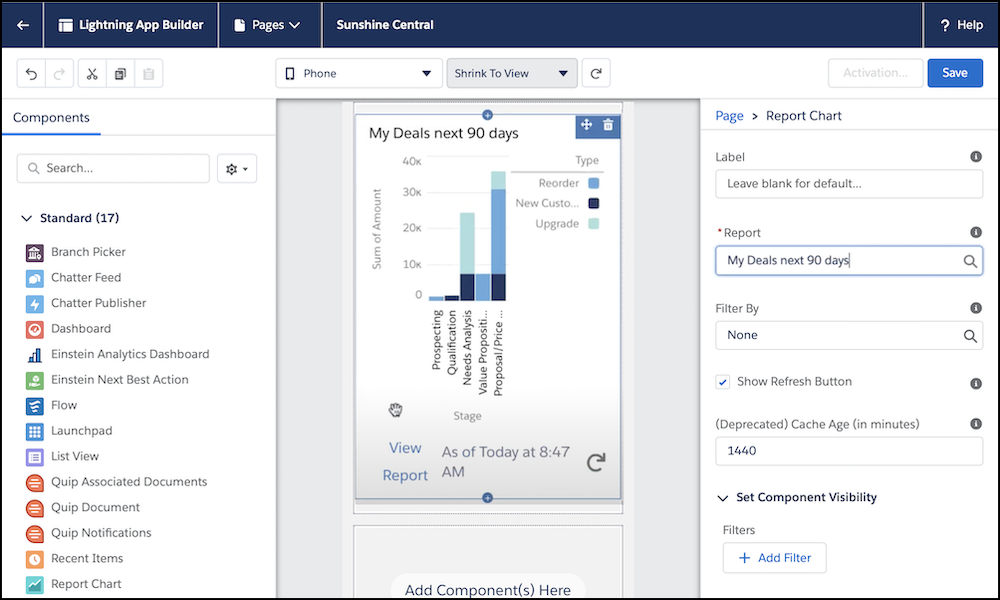This screenshot has width=1000, height=600.
Task: Switch to the Components tab
Action: [x=51, y=117]
